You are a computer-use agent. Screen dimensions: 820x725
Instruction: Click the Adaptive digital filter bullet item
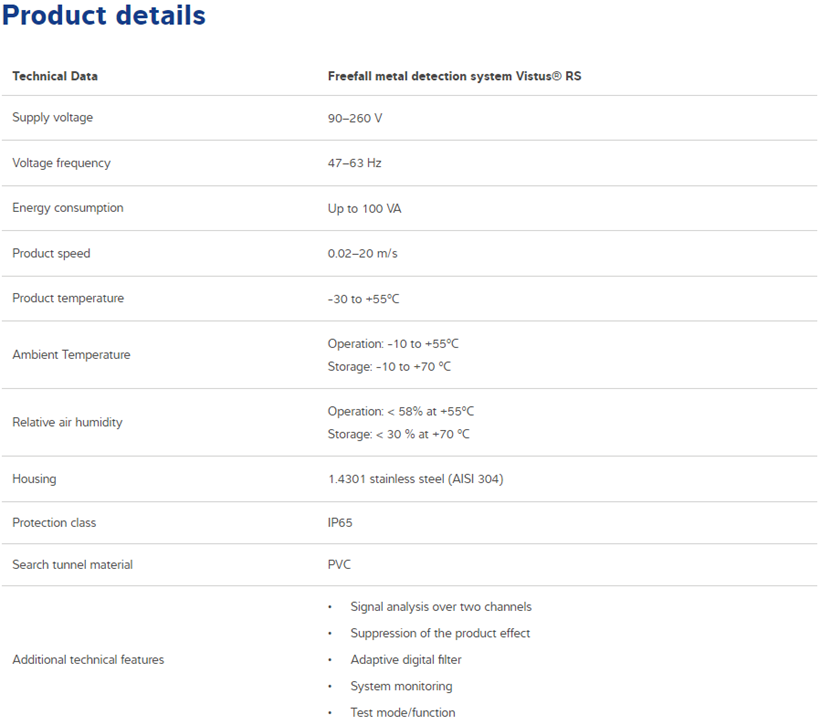pos(406,660)
